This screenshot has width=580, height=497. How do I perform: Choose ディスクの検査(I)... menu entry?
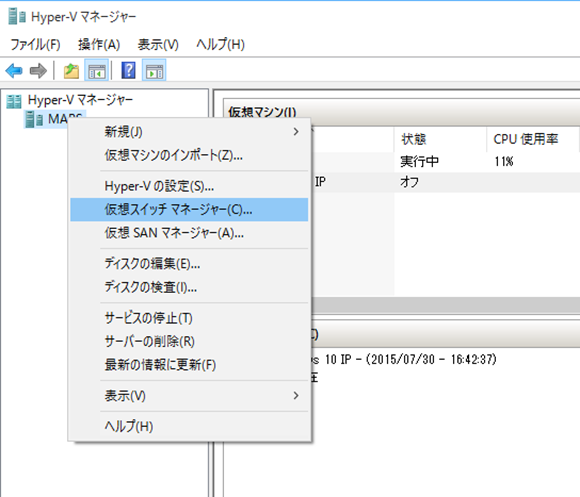pos(189,287)
